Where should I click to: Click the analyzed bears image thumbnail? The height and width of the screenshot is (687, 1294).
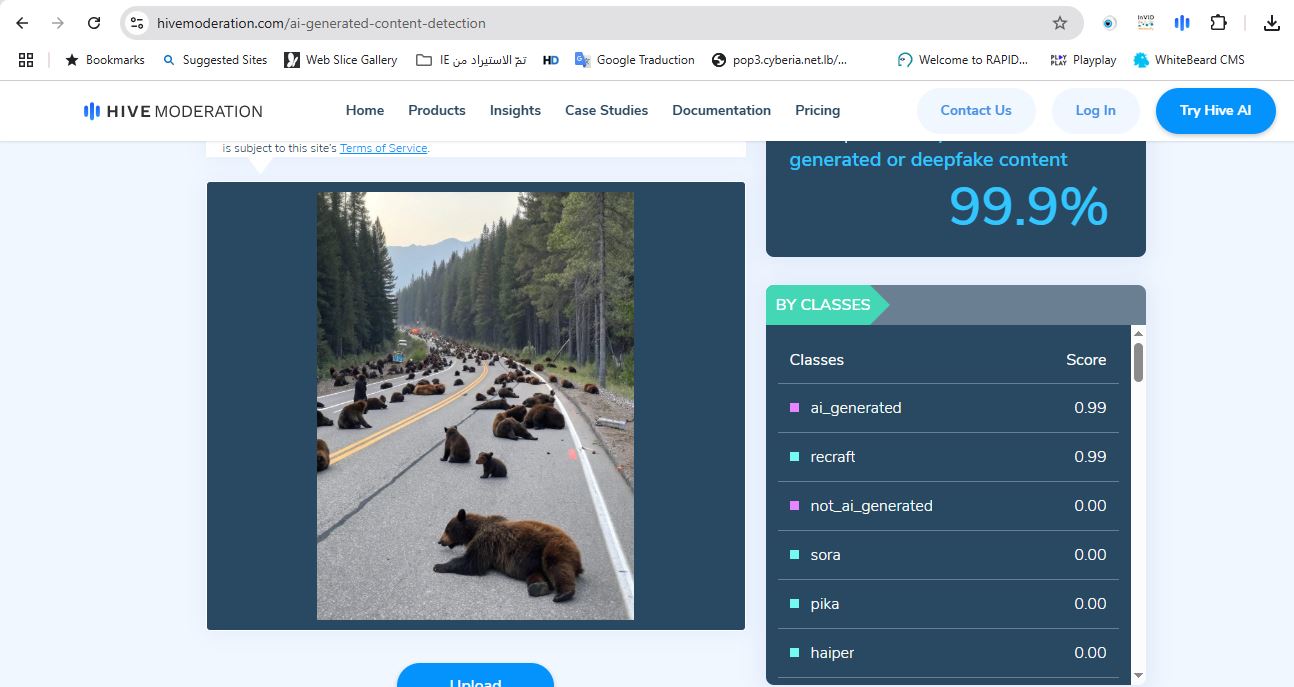475,405
